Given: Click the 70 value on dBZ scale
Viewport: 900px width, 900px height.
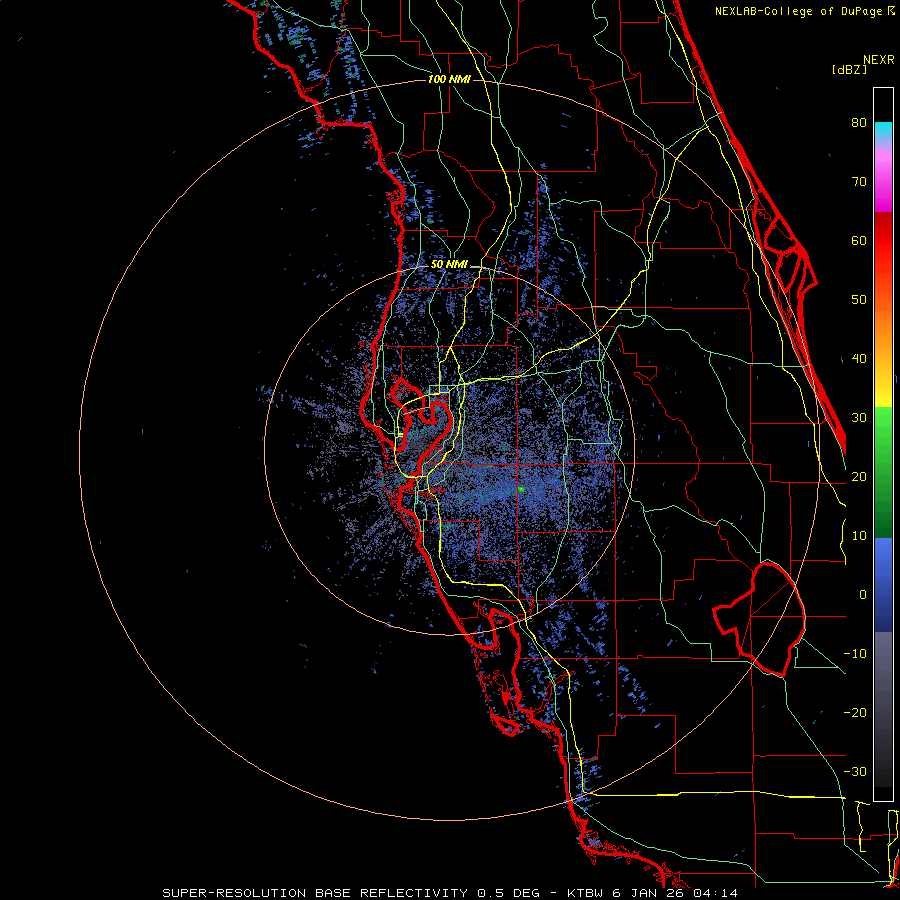Looking at the screenshot, I should coord(859,182).
